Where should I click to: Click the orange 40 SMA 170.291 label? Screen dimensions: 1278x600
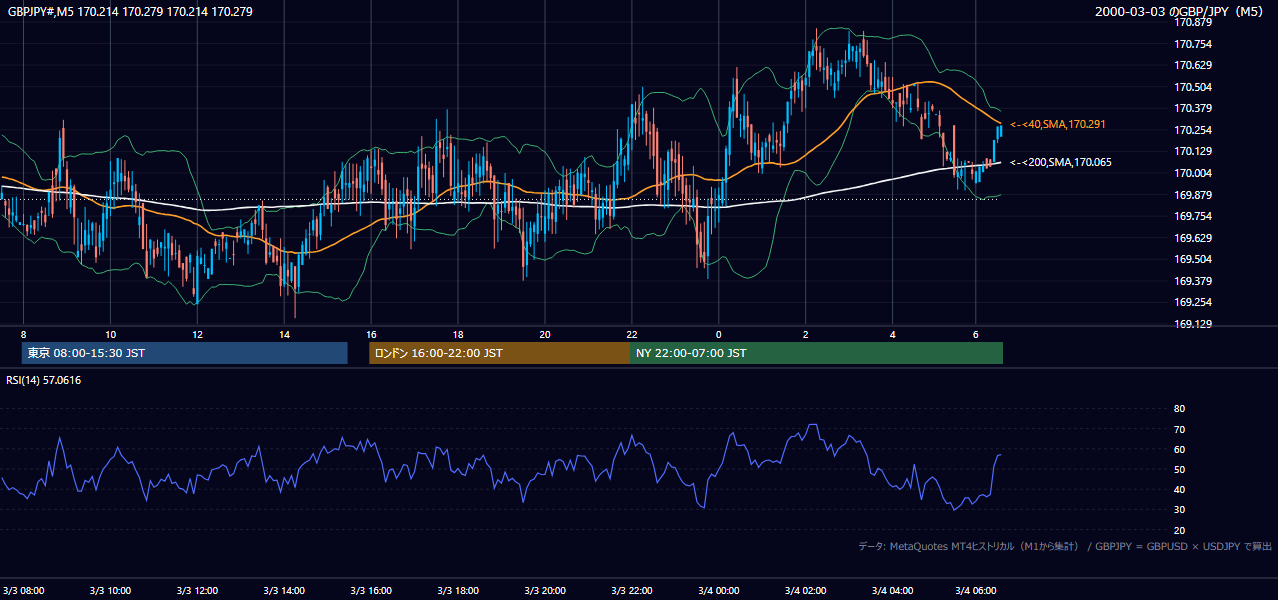[1060, 124]
